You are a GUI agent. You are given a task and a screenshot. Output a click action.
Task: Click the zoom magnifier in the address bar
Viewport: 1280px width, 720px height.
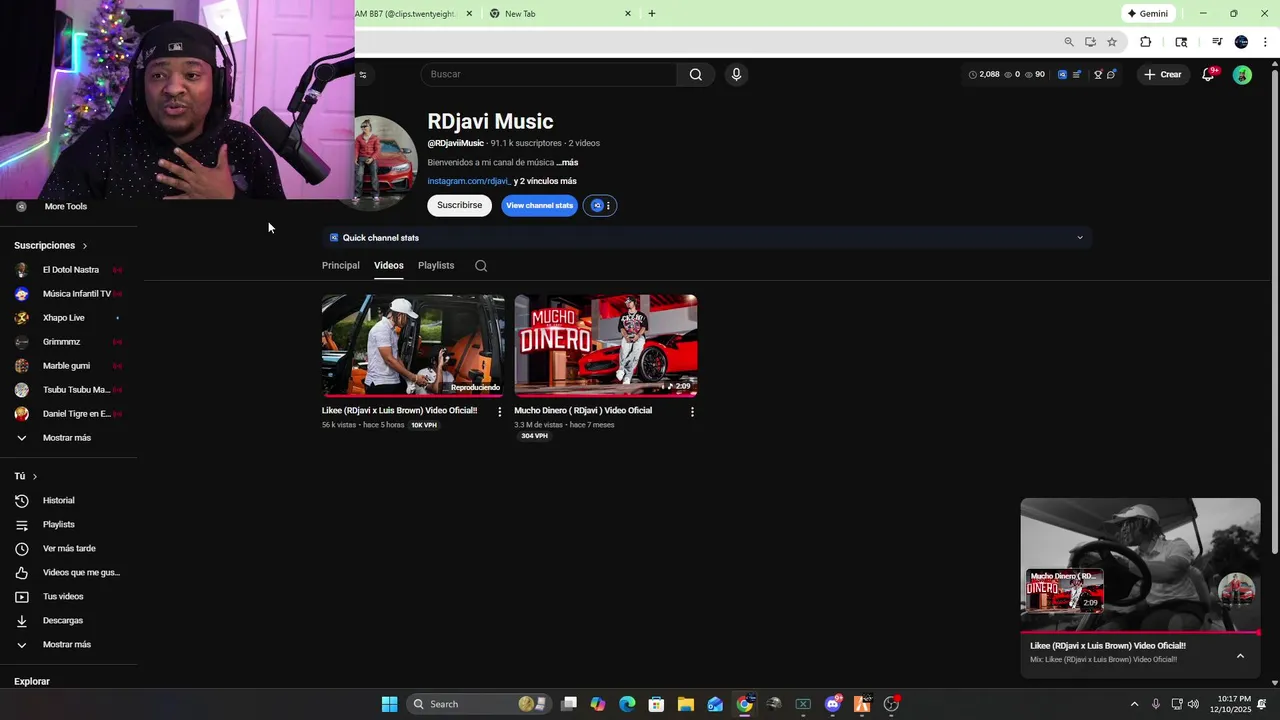click(x=1069, y=42)
